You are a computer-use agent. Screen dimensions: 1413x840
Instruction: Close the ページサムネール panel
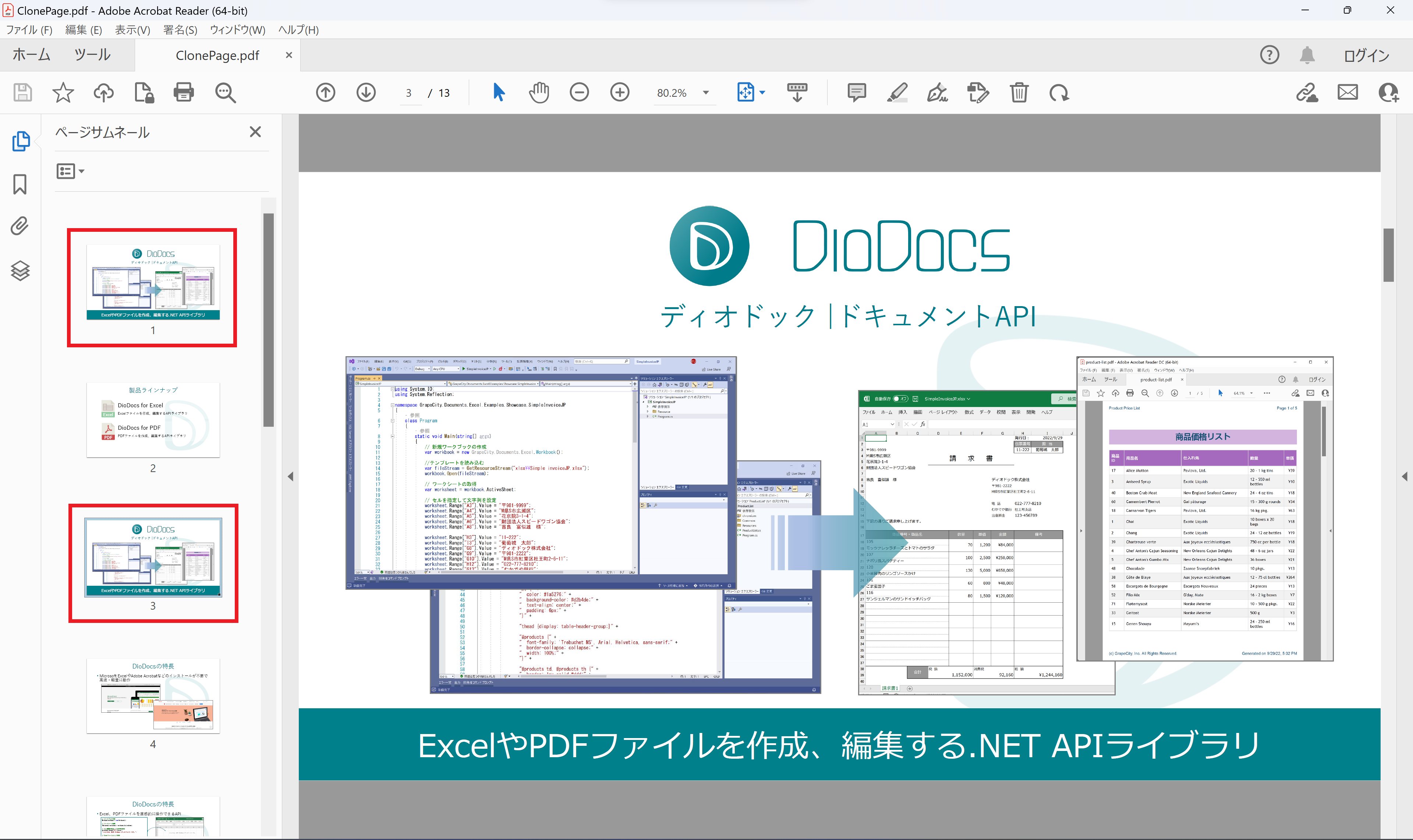[255, 132]
